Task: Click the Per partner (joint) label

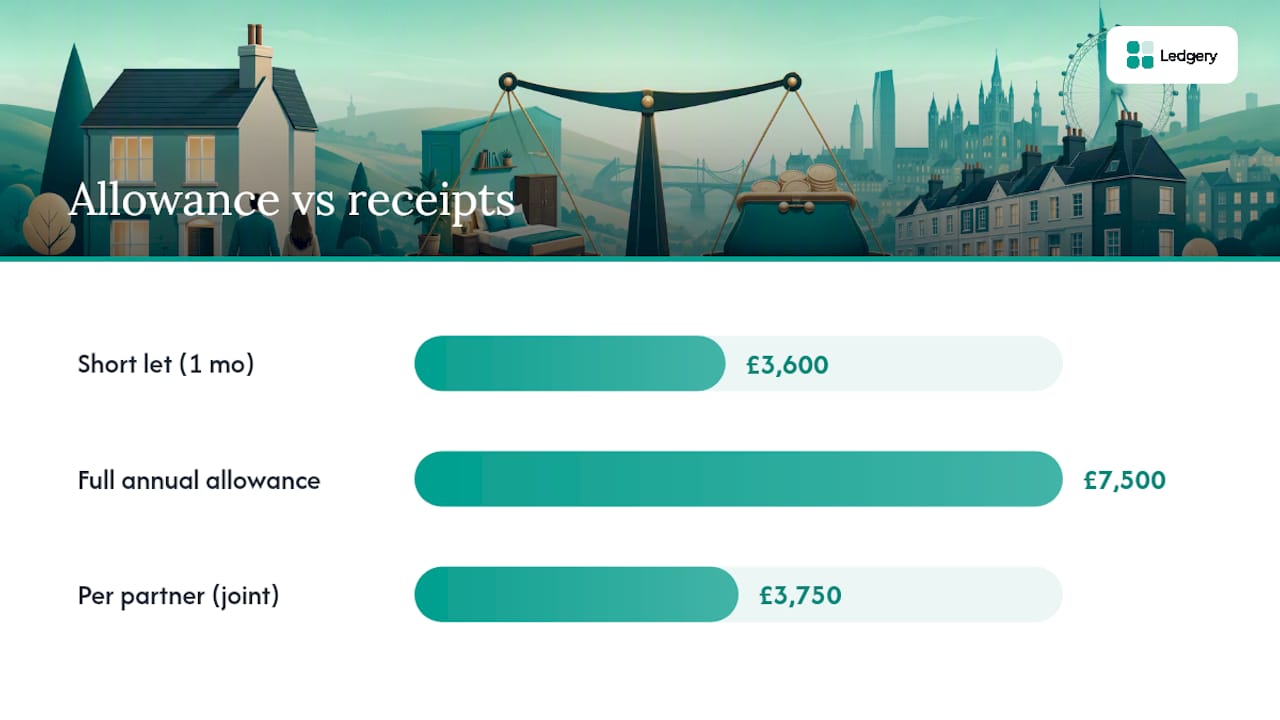Action: click(x=179, y=596)
